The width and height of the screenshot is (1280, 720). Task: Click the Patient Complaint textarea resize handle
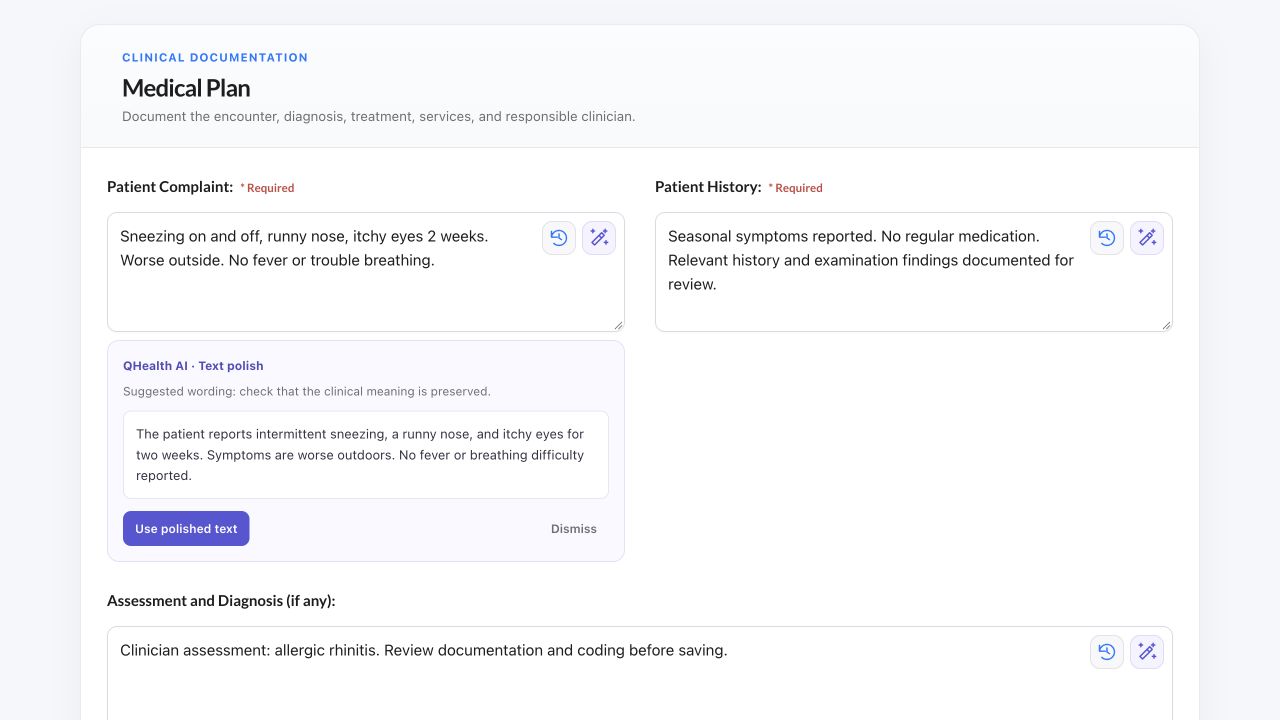[x=618, y=325]
